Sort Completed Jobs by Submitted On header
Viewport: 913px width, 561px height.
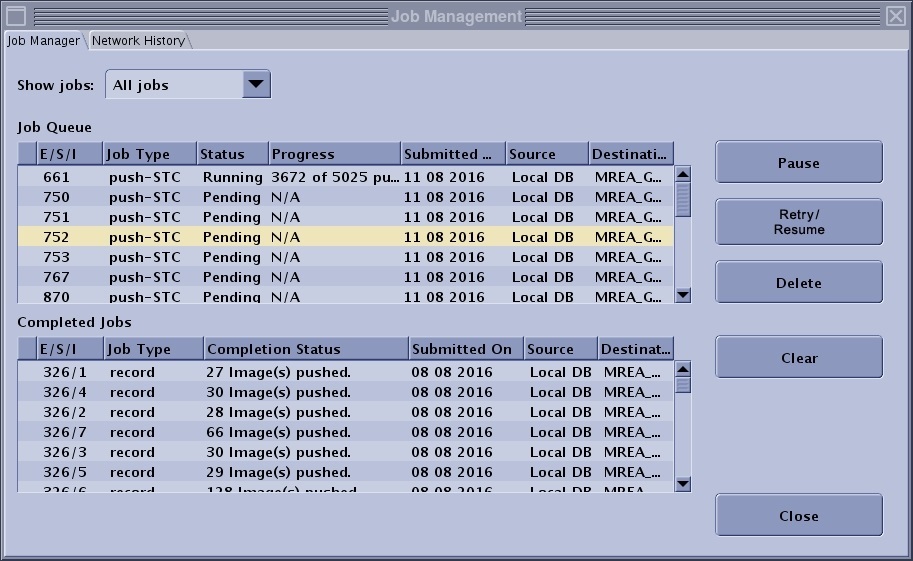point(465,349)
